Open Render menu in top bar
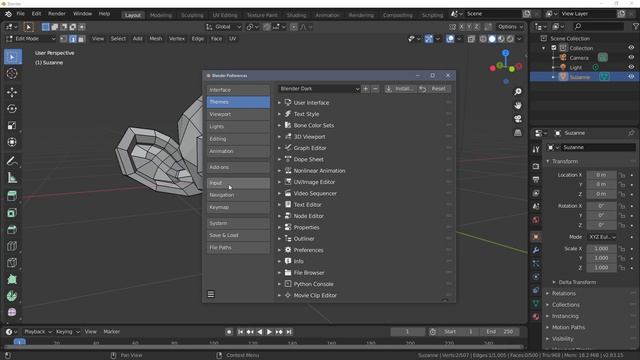 [57, 13]
